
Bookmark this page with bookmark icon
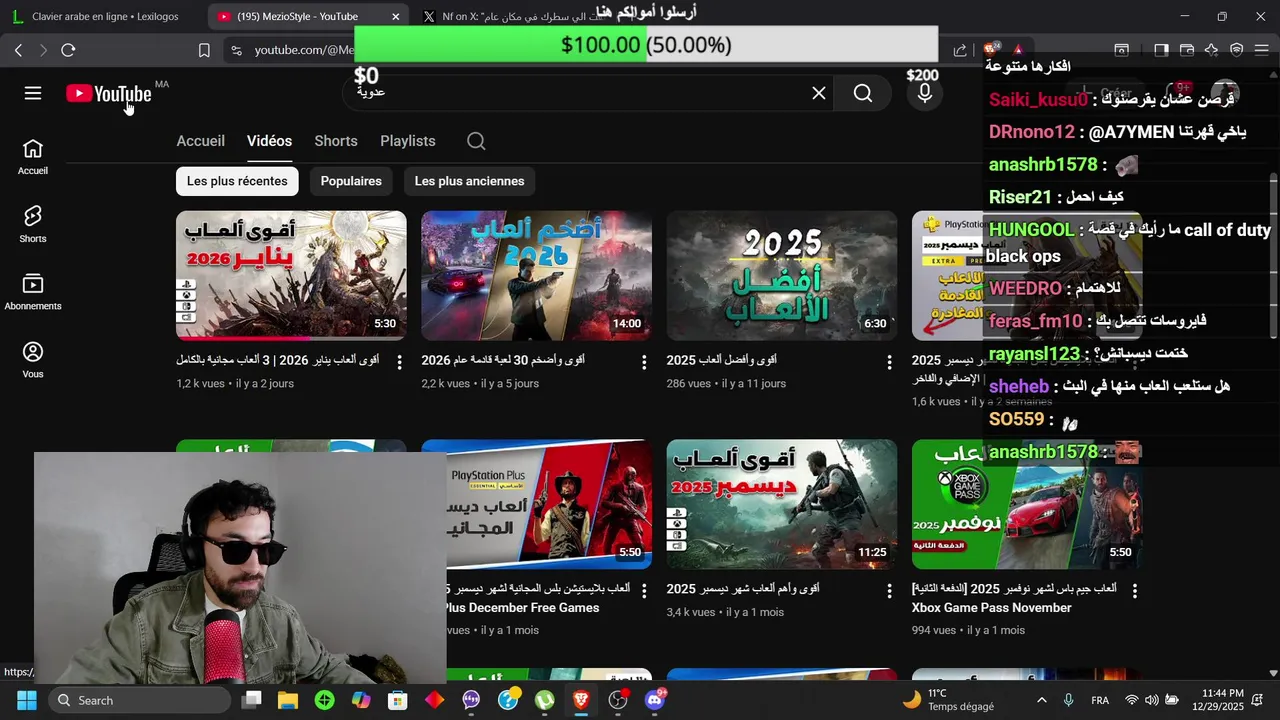coord(204,50)
